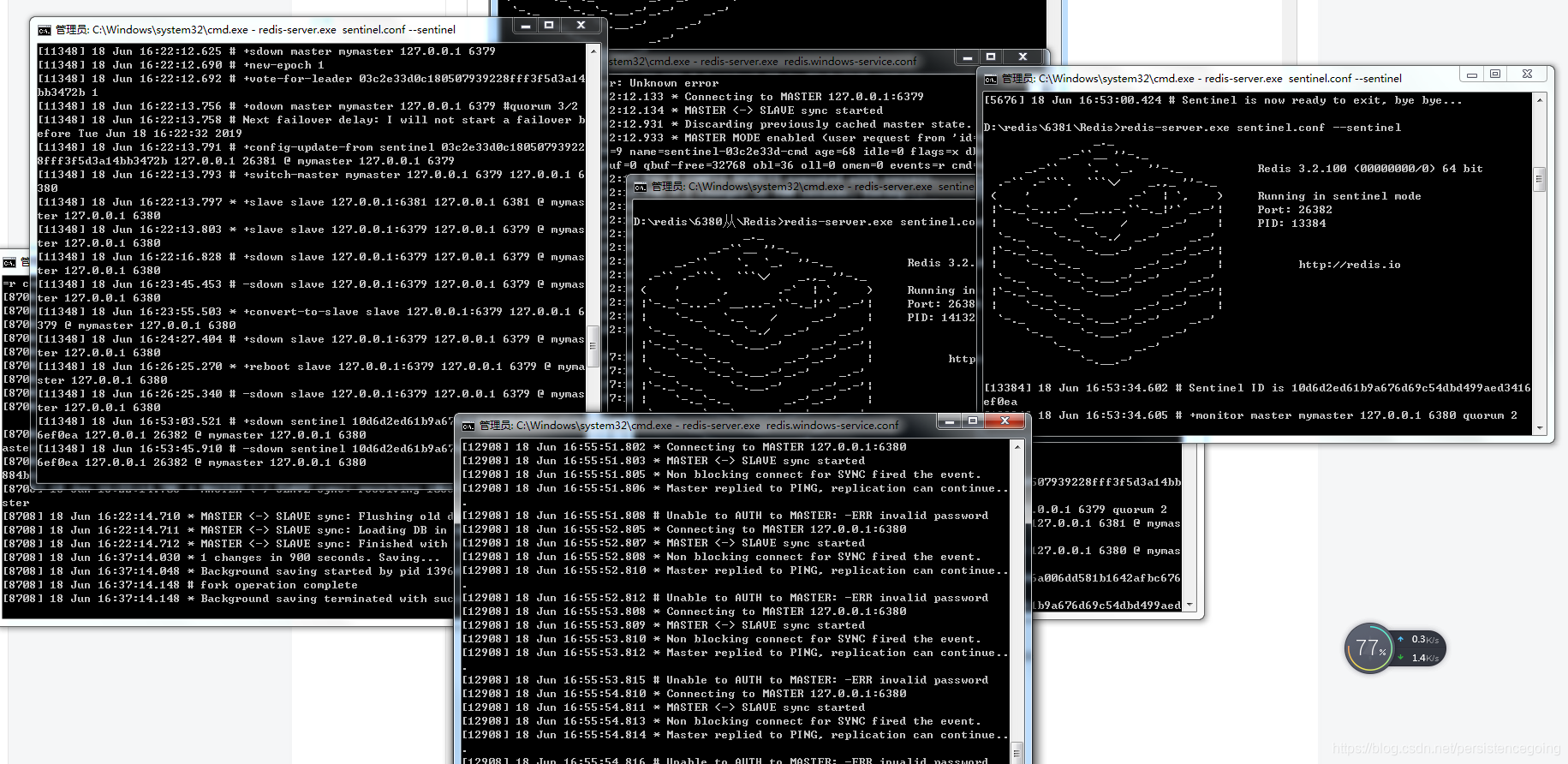Click the 77% memory usage circle widget
1568x764 pixels.
click(1370, 648)
